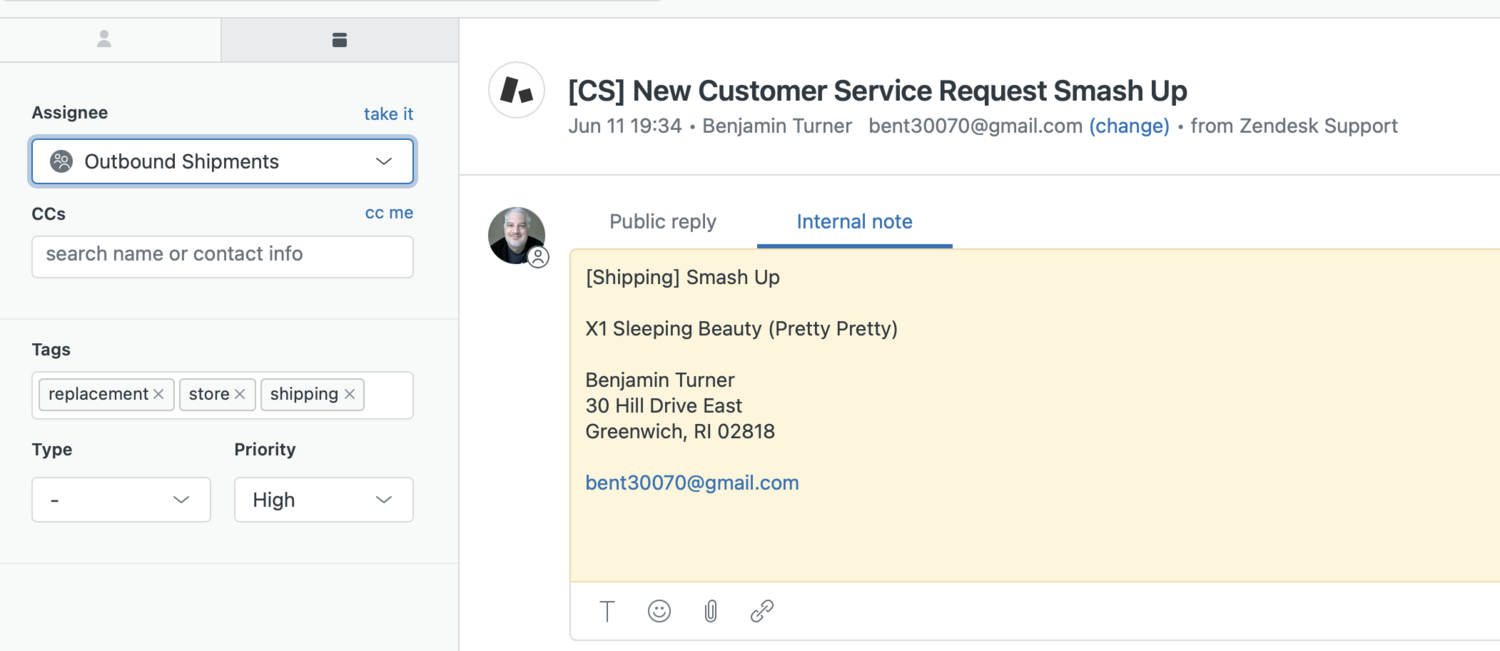Insert a link with the chain icon
Image resolution: width=1500 pixels, height=651 pixels.
(x=762, y=611)
